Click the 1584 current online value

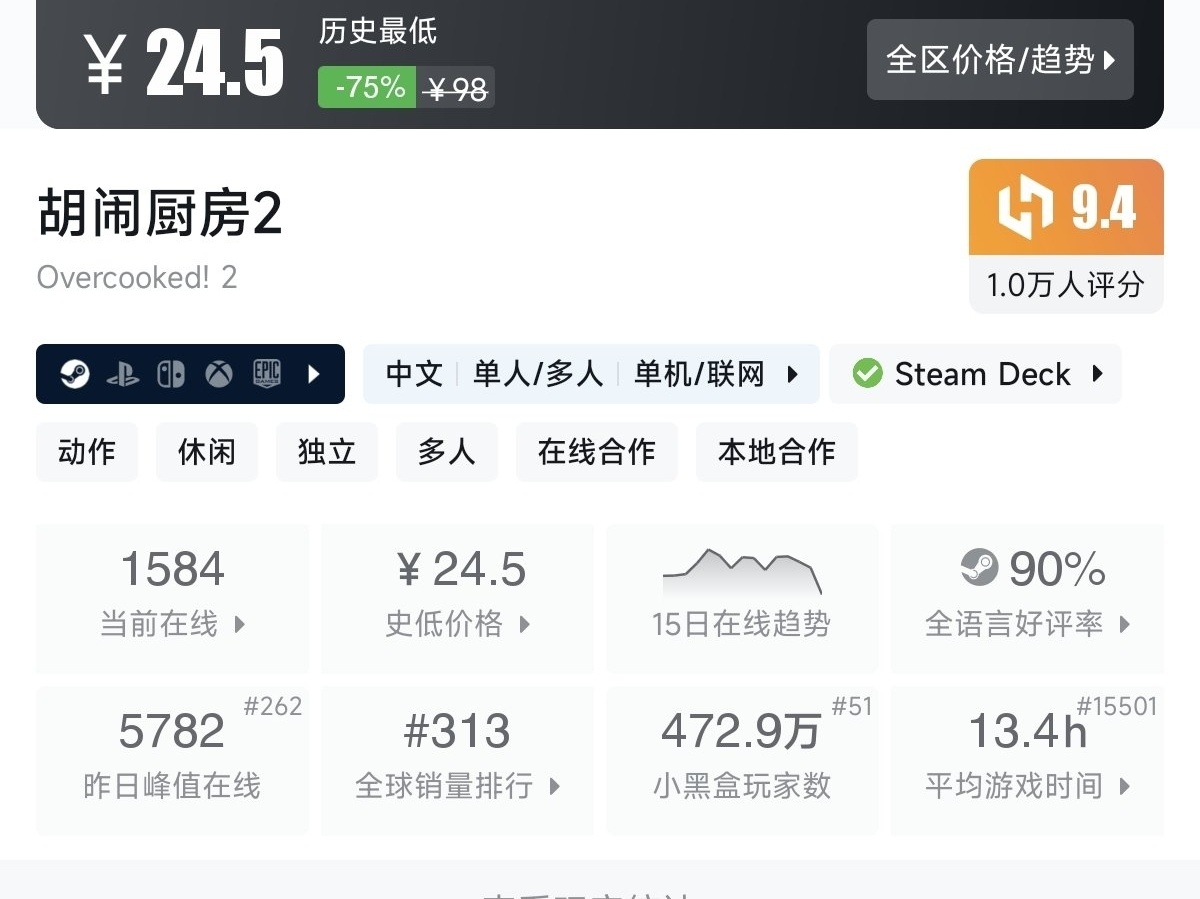tap(173, 569)
